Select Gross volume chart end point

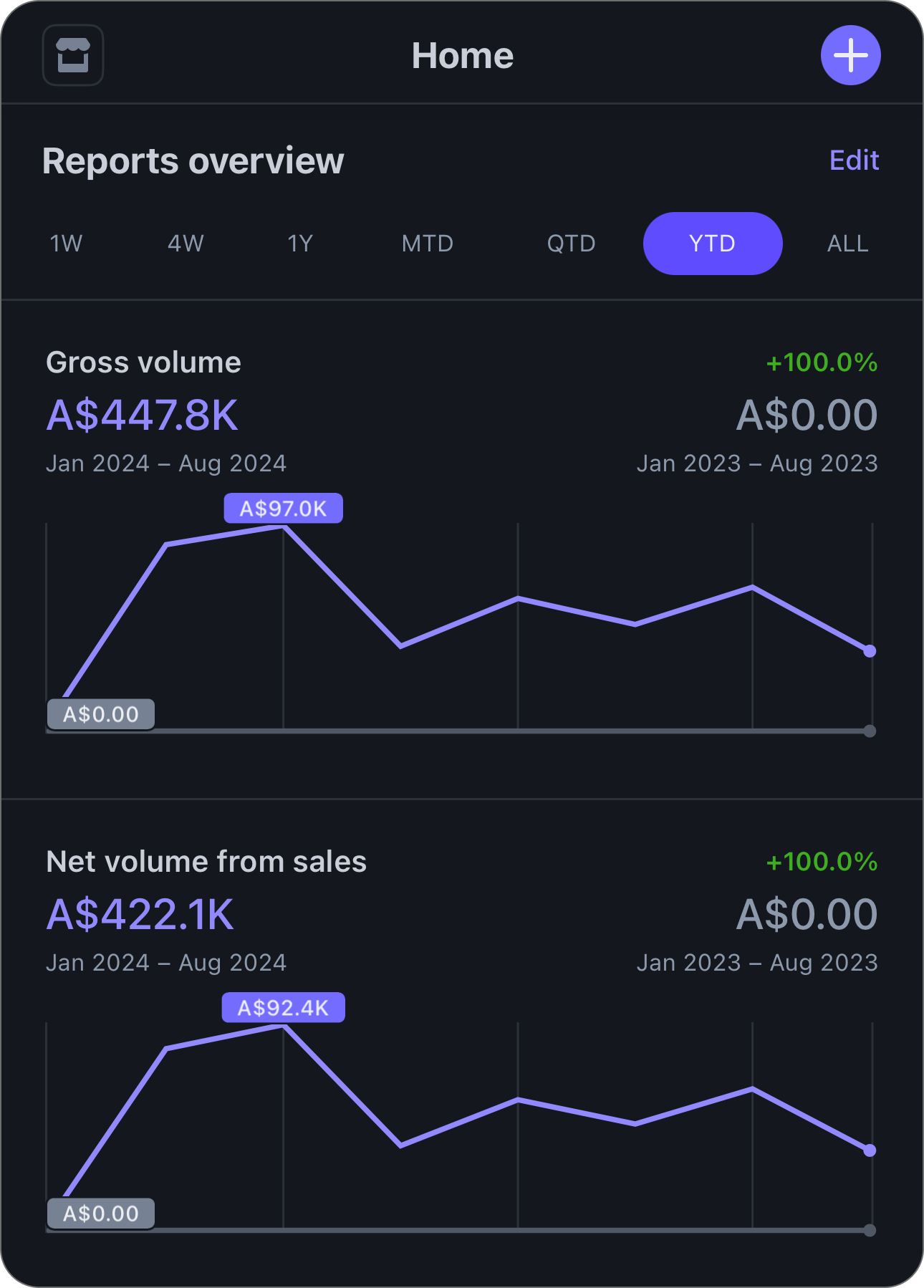click(870, 651)
